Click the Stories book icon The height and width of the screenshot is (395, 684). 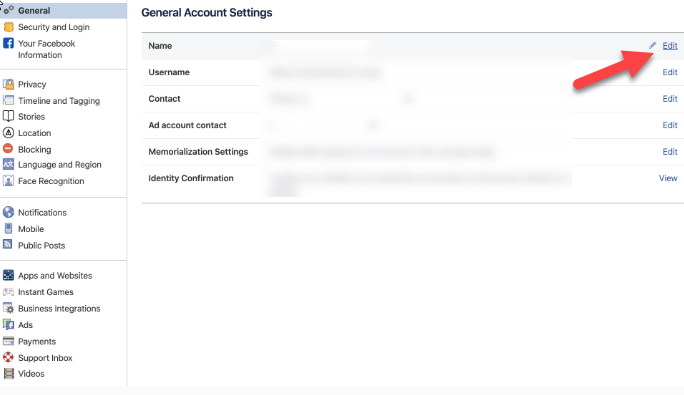tap(8, 116)
